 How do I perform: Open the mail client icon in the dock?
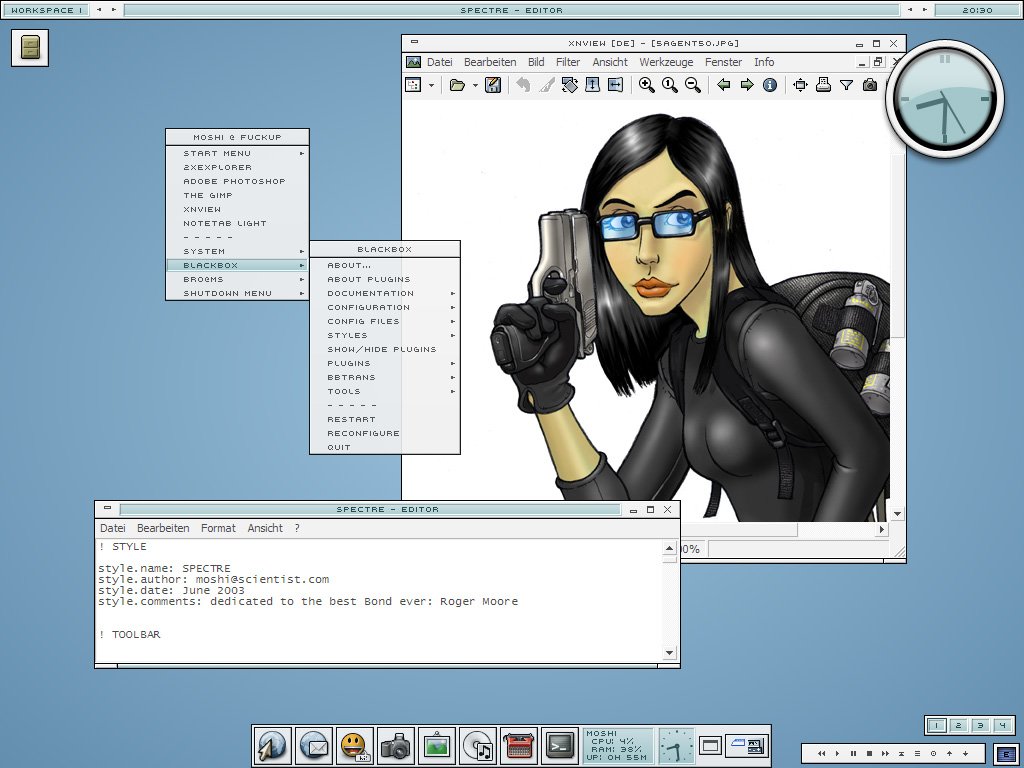point(314,745)
